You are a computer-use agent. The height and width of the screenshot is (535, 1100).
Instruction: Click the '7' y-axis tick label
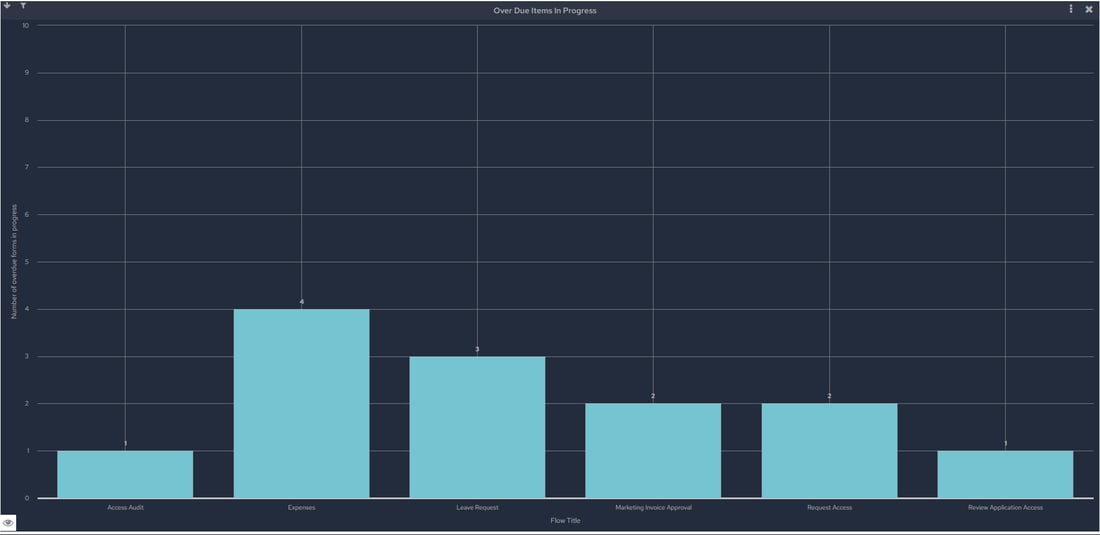click(x=27, y=167)
